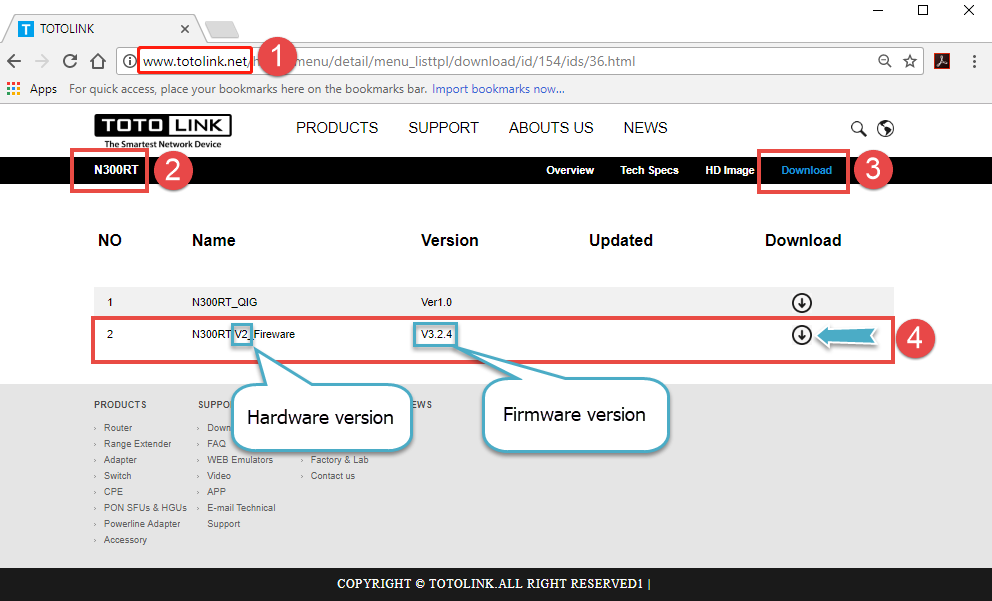Open the E-mail Technical Support link
992x601 pixels.
tap(241, 516)
